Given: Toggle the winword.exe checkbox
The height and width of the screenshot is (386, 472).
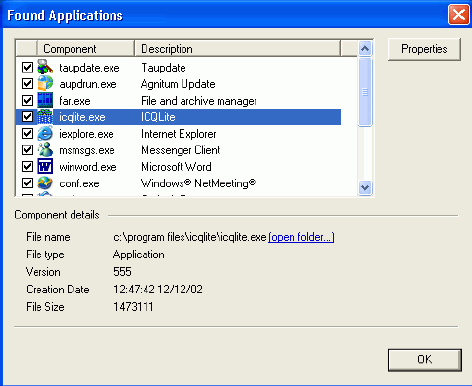Looking at the screenshot, I should [x=27, y=166].
